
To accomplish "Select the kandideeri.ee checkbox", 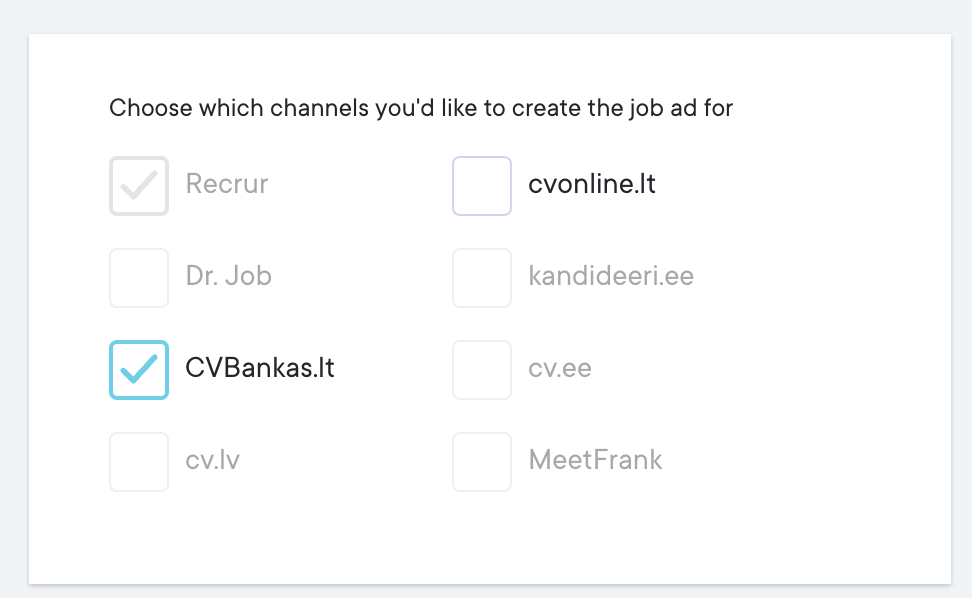I will 482,278.
